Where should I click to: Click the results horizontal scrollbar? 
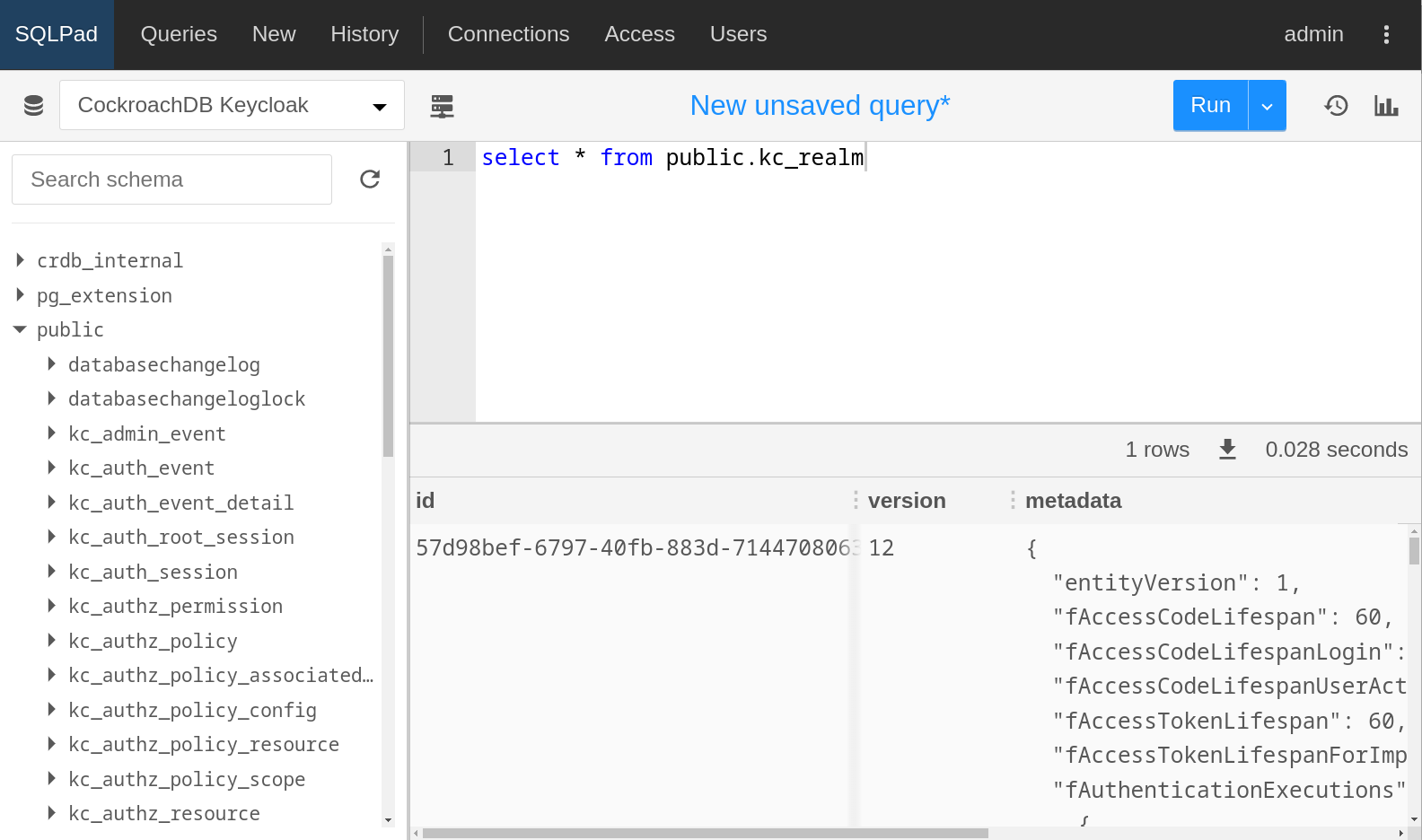pos(706,833)
